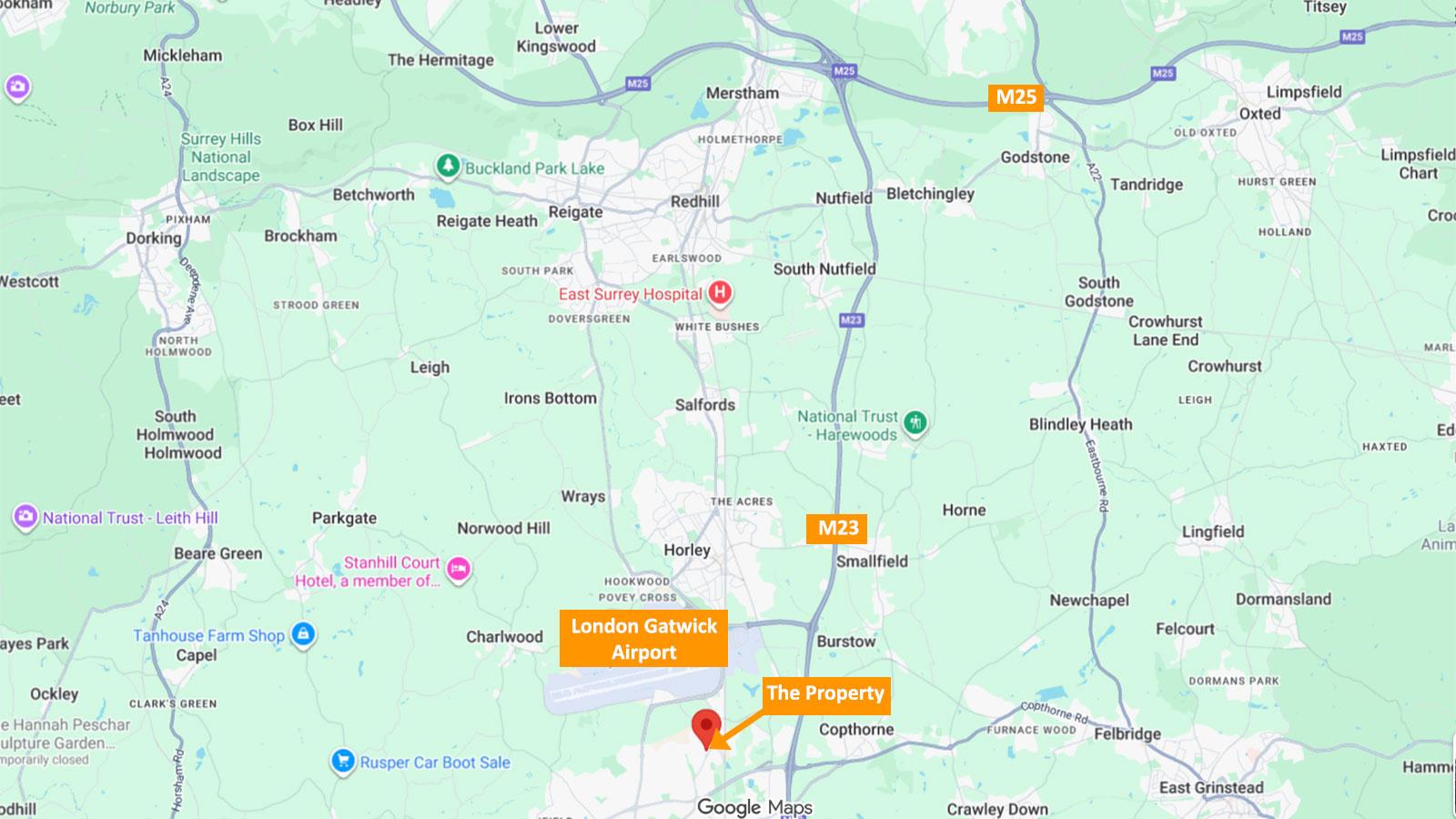
Task: Select the Horley place name
Action: tap(687, 551)
